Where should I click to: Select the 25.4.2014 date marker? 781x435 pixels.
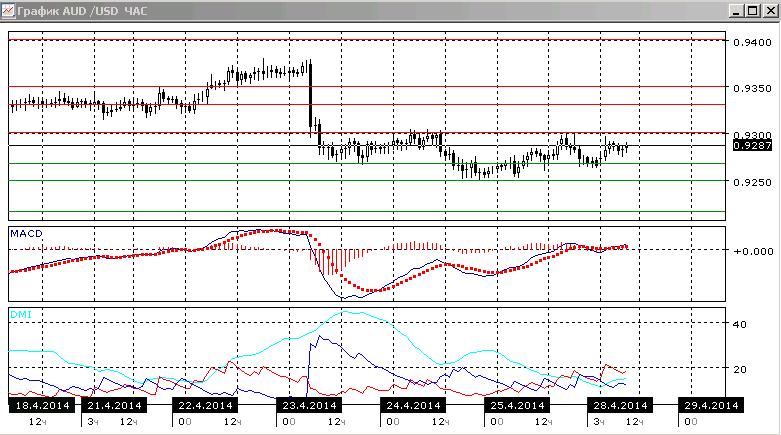517,405
